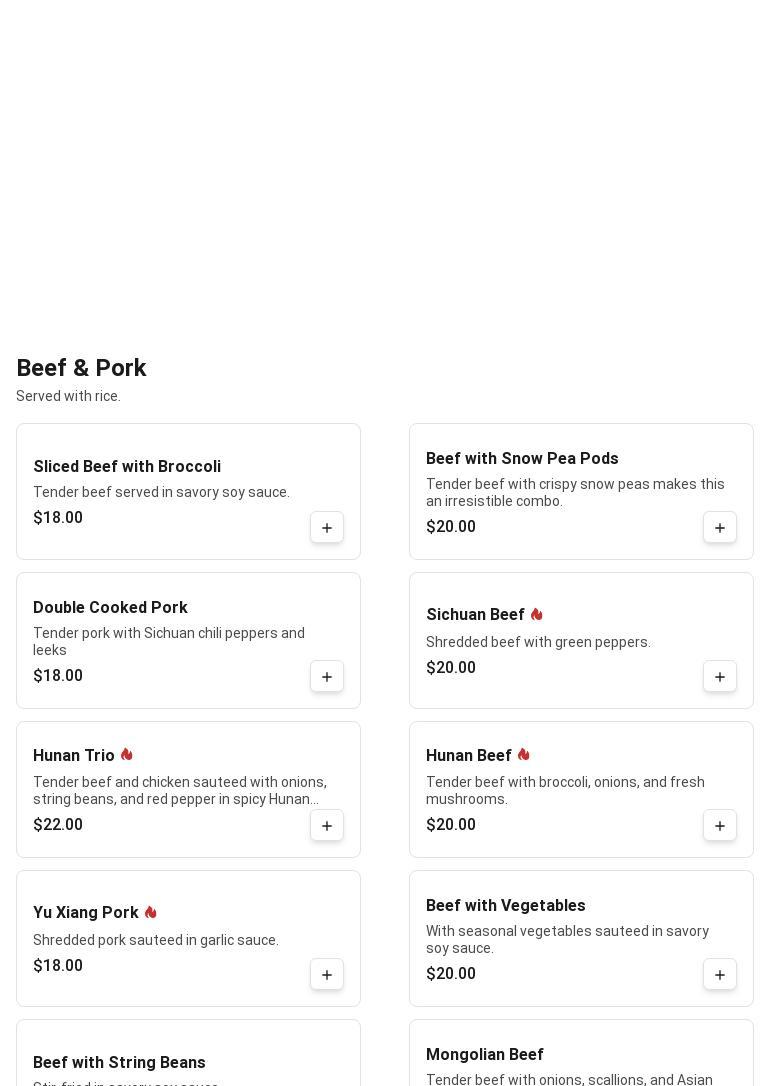770x1086 pixels.
Task: Click plus button for Sichuan Beef
Action: point(720,677)
